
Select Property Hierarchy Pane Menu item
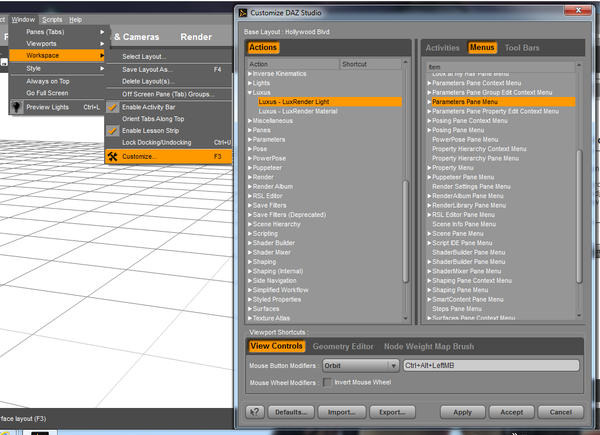(x=475, y=158)
